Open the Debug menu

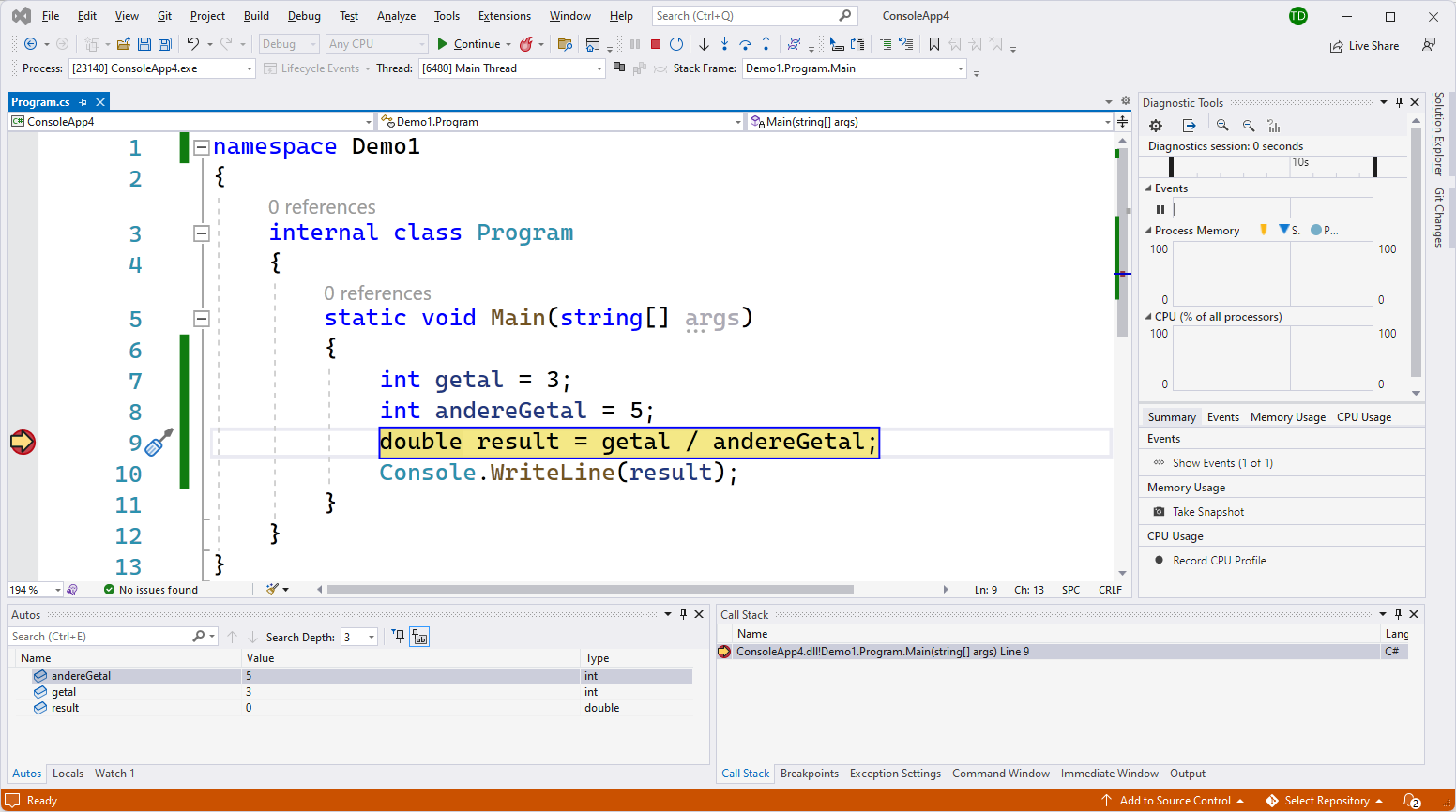pos(304,16)
